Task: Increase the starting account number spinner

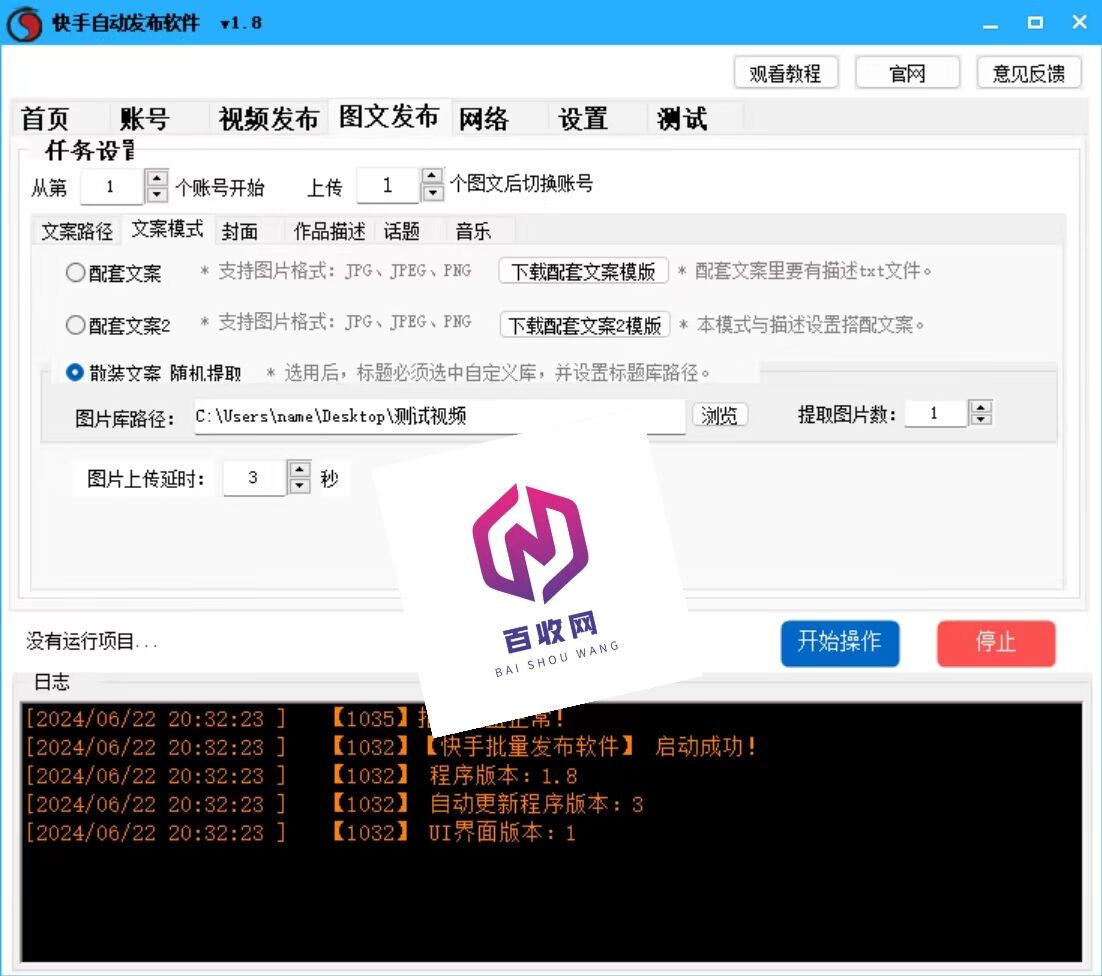Action: [x=157, y=178]
